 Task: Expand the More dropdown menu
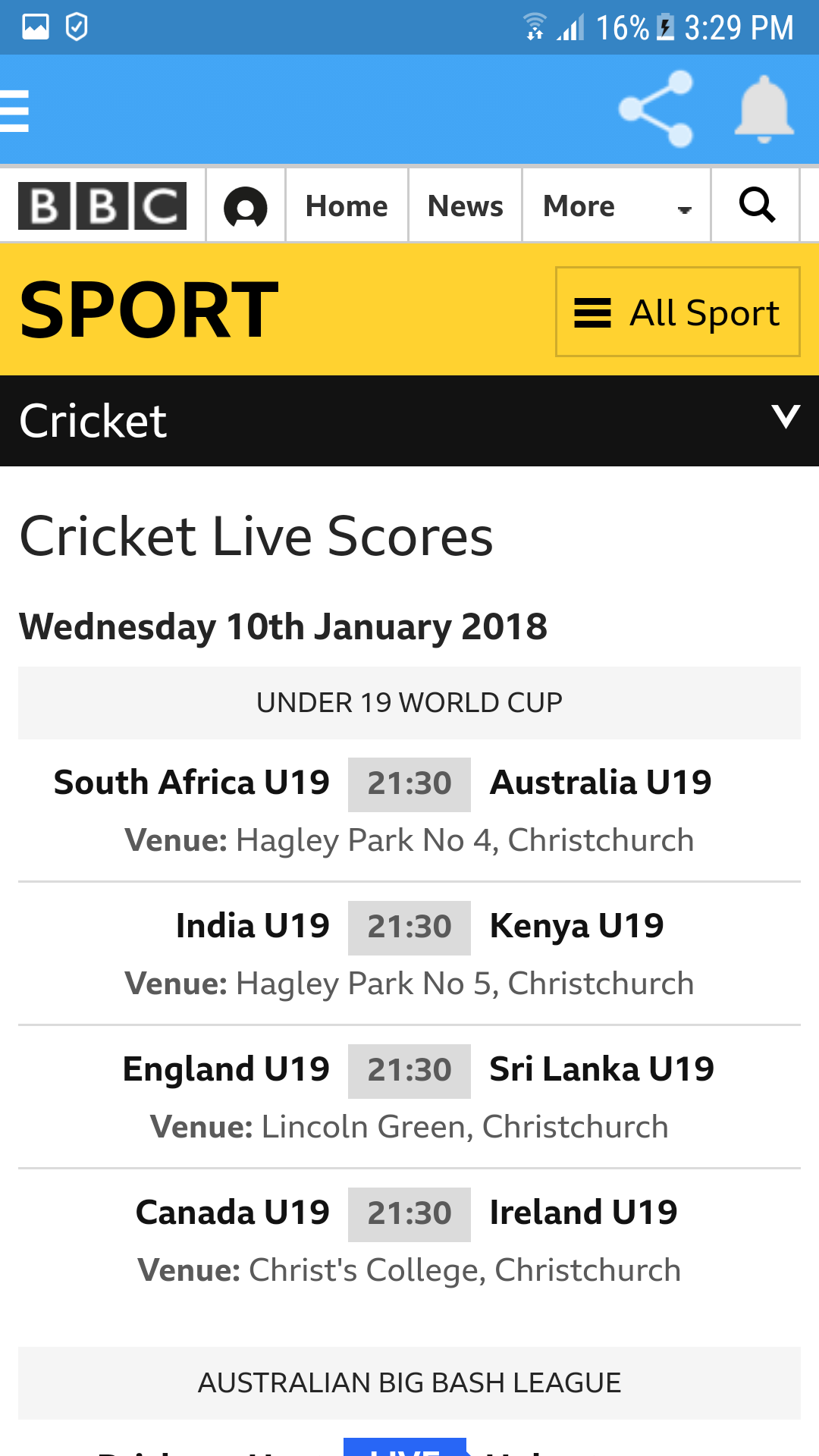coord(616,206)
